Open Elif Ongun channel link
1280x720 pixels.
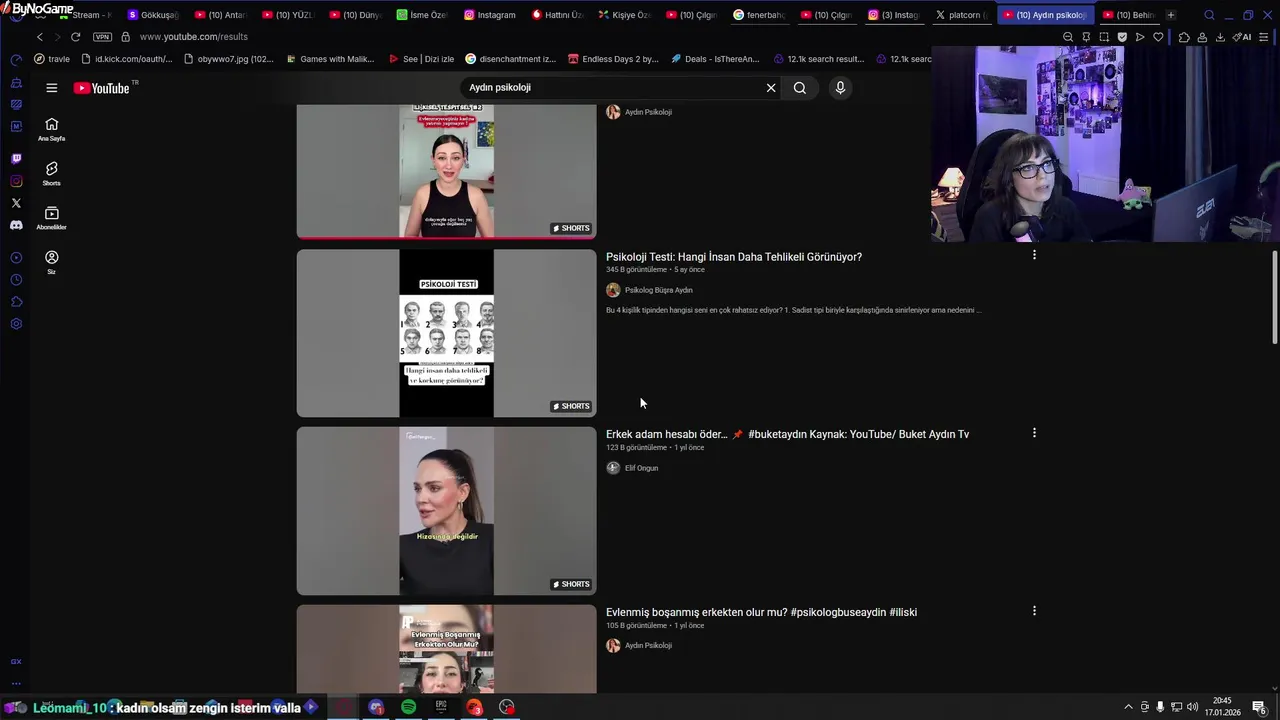point(641,468)
